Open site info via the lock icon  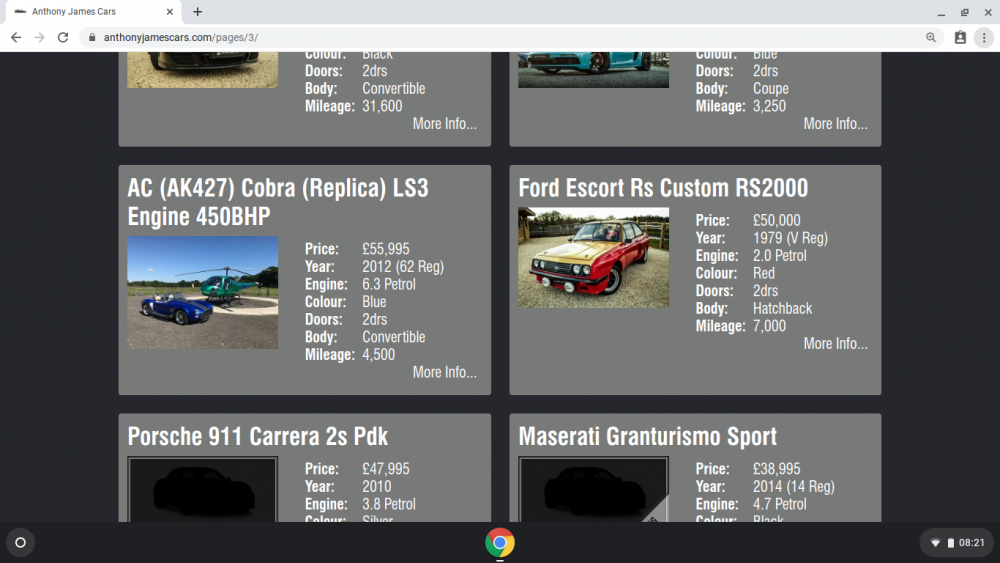pos(92,38)
